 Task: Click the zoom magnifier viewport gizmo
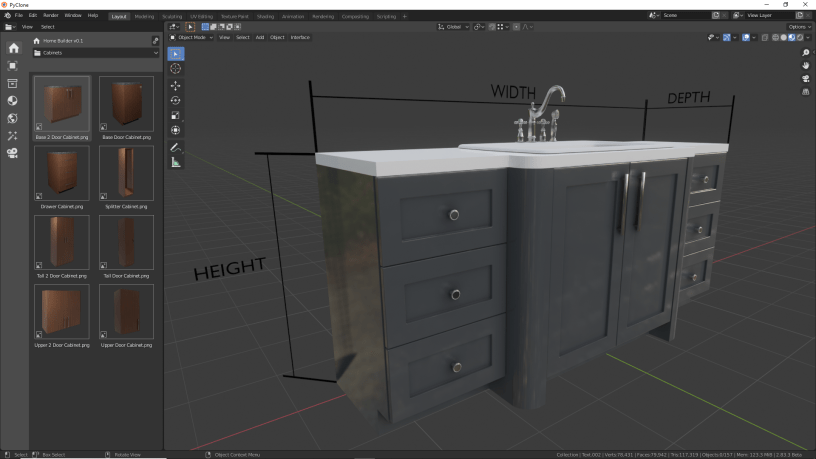pos(806,52)
